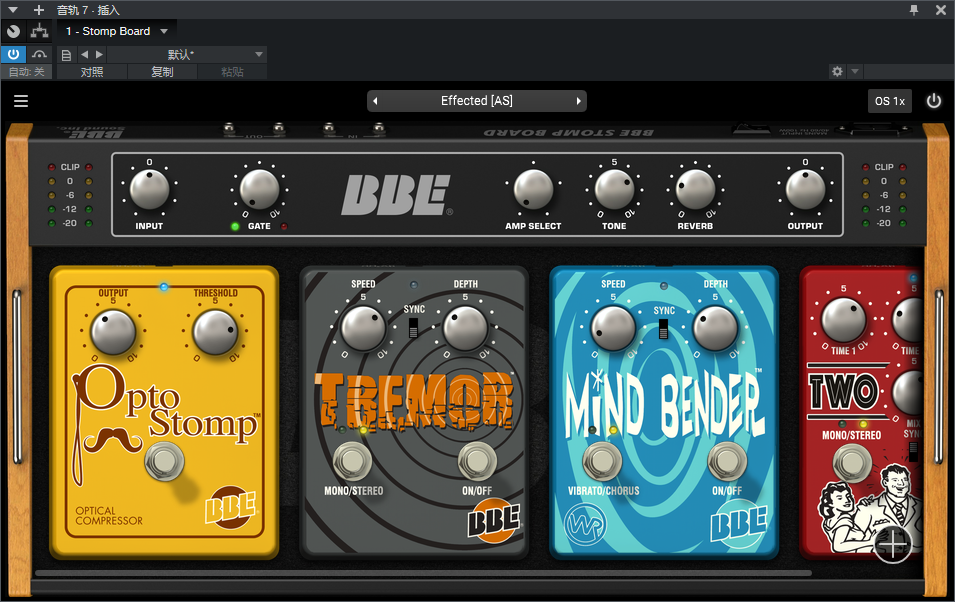
Task: Toggle the blue plugin activate button
Action: point(13,54)
